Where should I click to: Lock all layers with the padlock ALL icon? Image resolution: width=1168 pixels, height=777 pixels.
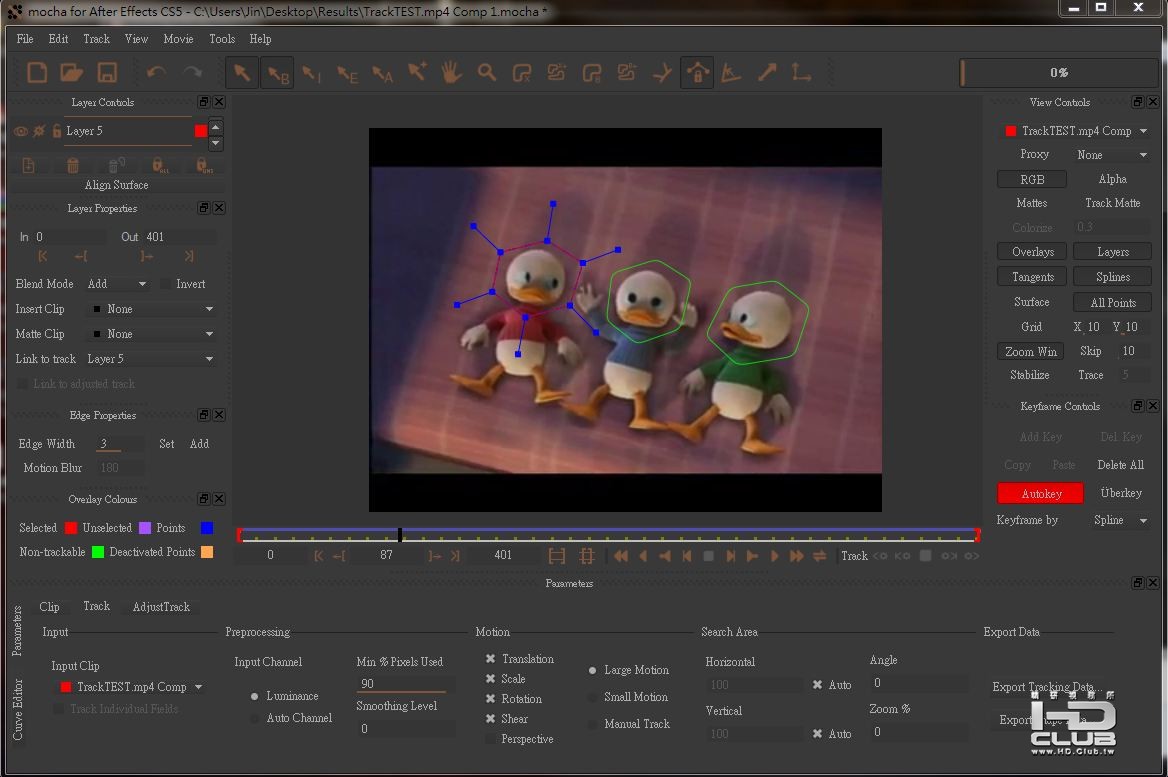(160, 165)
